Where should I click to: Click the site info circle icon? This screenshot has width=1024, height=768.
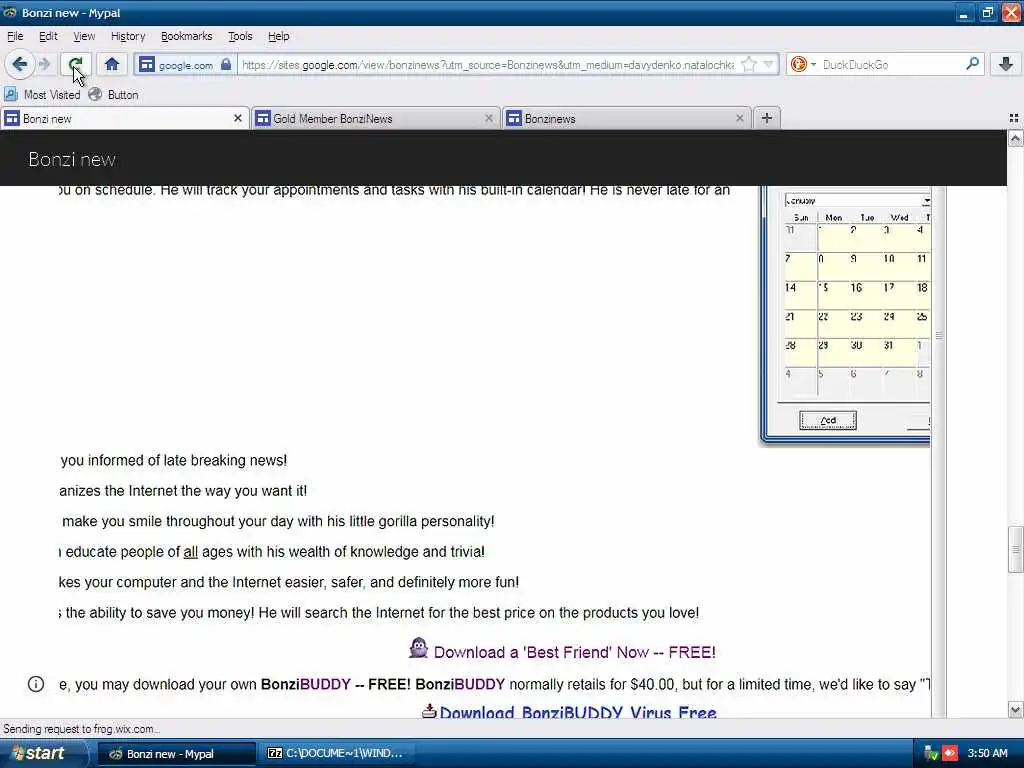click(x=36, y=684)
